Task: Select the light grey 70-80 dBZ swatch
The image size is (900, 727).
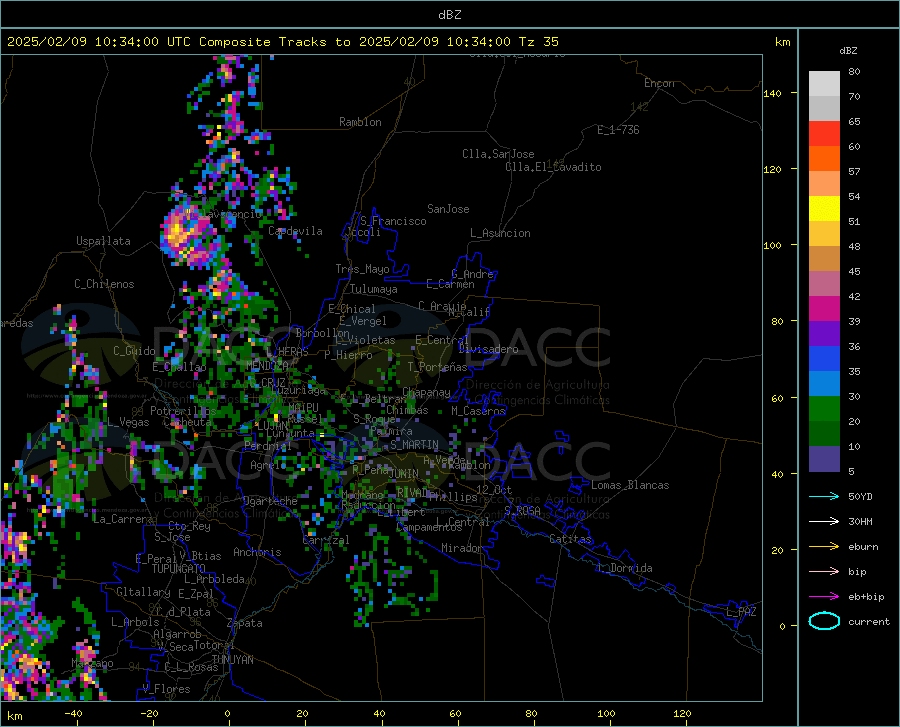Action: (x=824, y=84)
